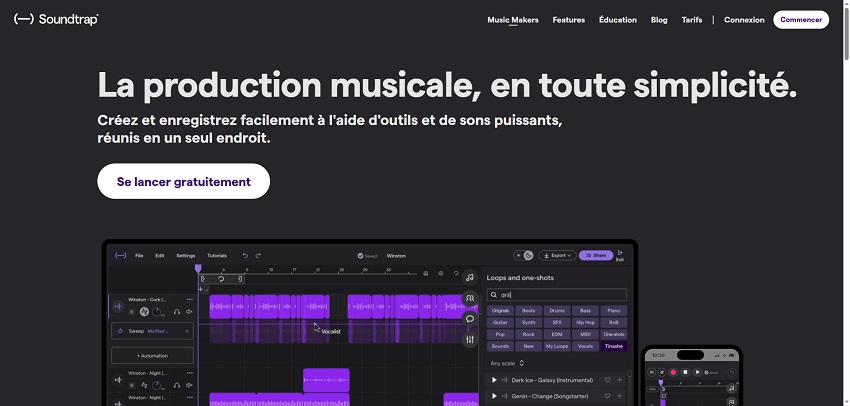Play the Dark Ice - Galaxy loop preview
The width and height of the screenshot is (850, 406).
494,380
